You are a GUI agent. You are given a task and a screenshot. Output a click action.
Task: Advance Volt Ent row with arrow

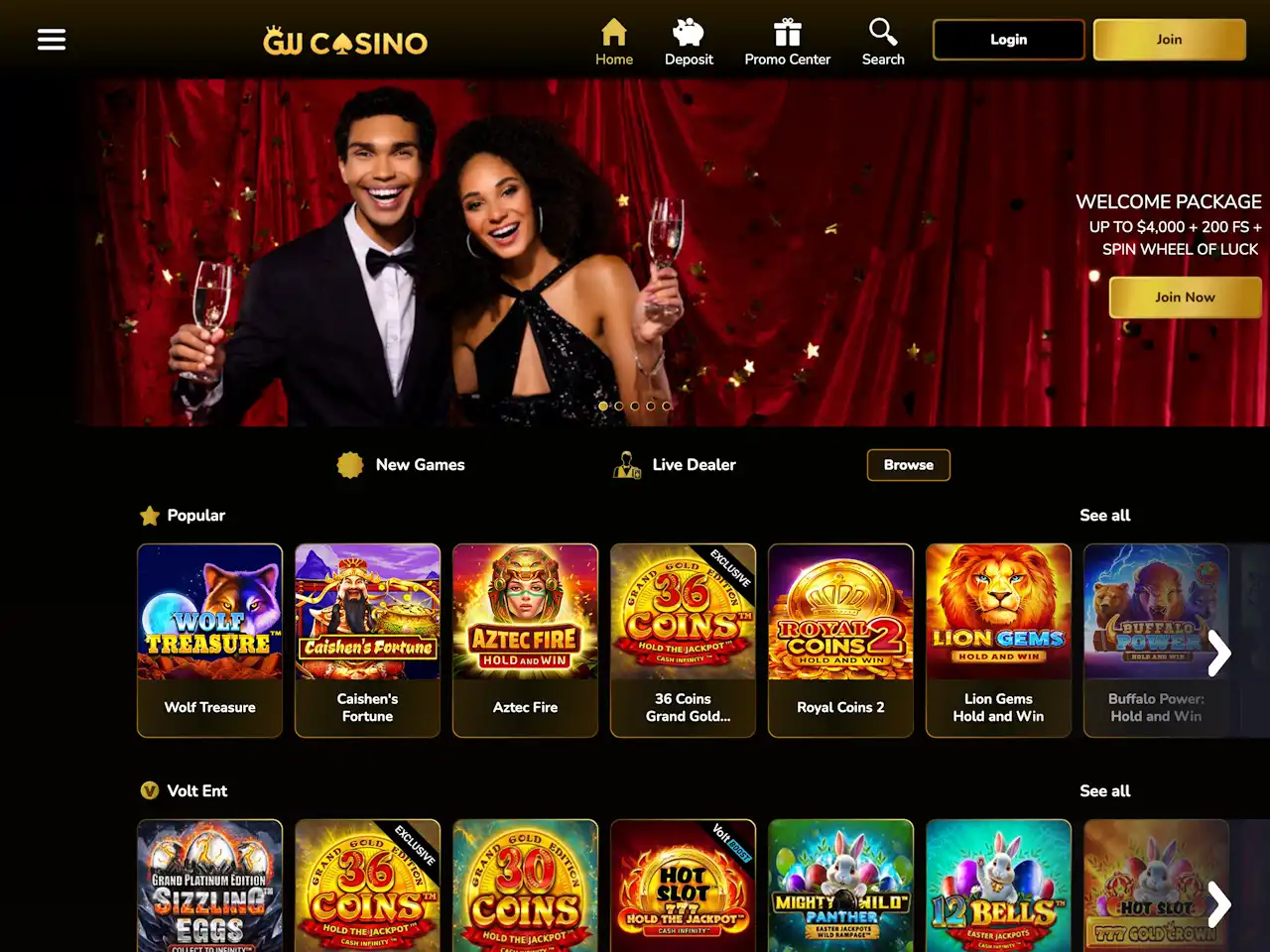pyautogui.click(x=1219, y=904)
